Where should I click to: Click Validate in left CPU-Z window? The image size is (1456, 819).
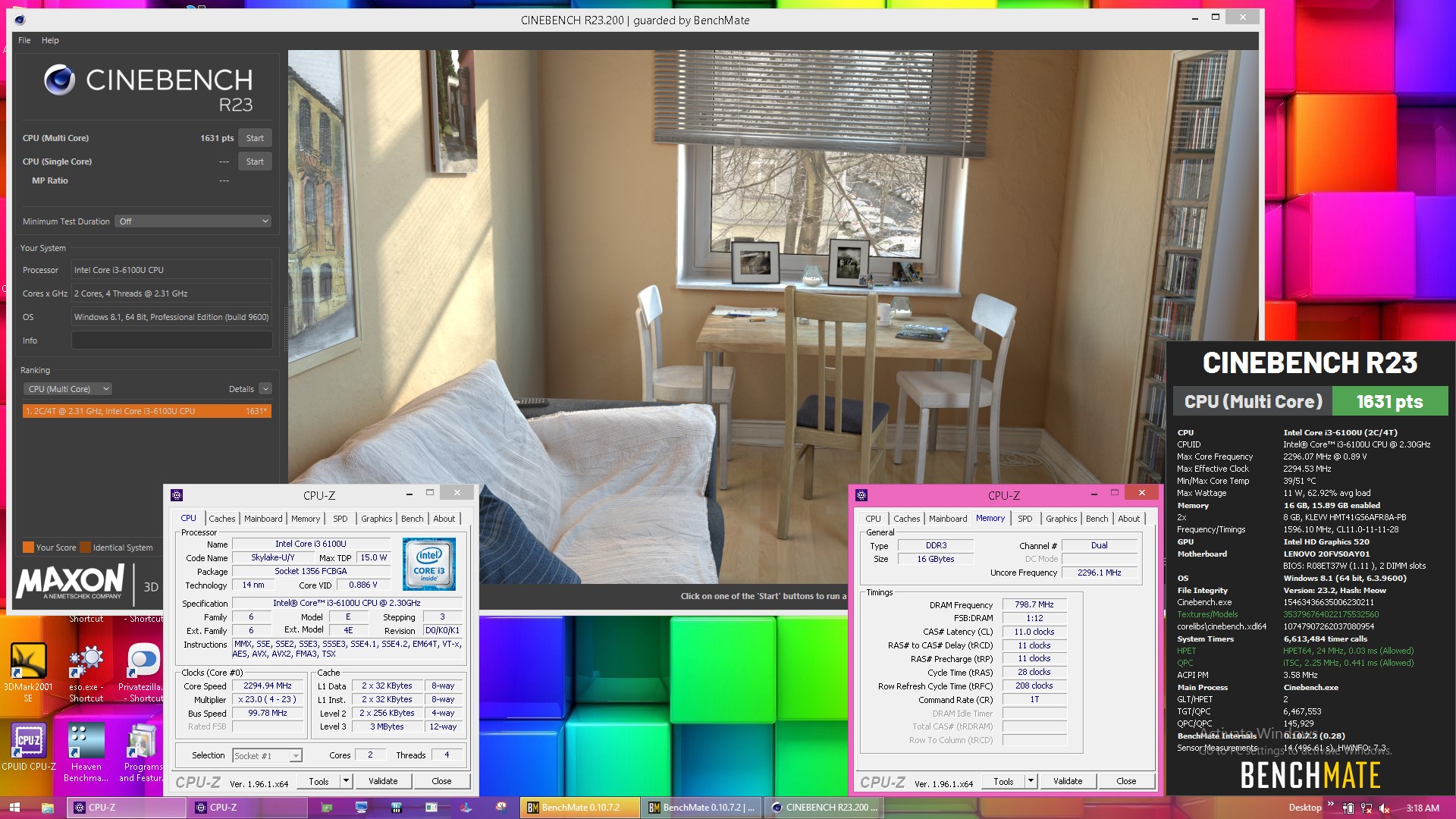coord(383,781)
